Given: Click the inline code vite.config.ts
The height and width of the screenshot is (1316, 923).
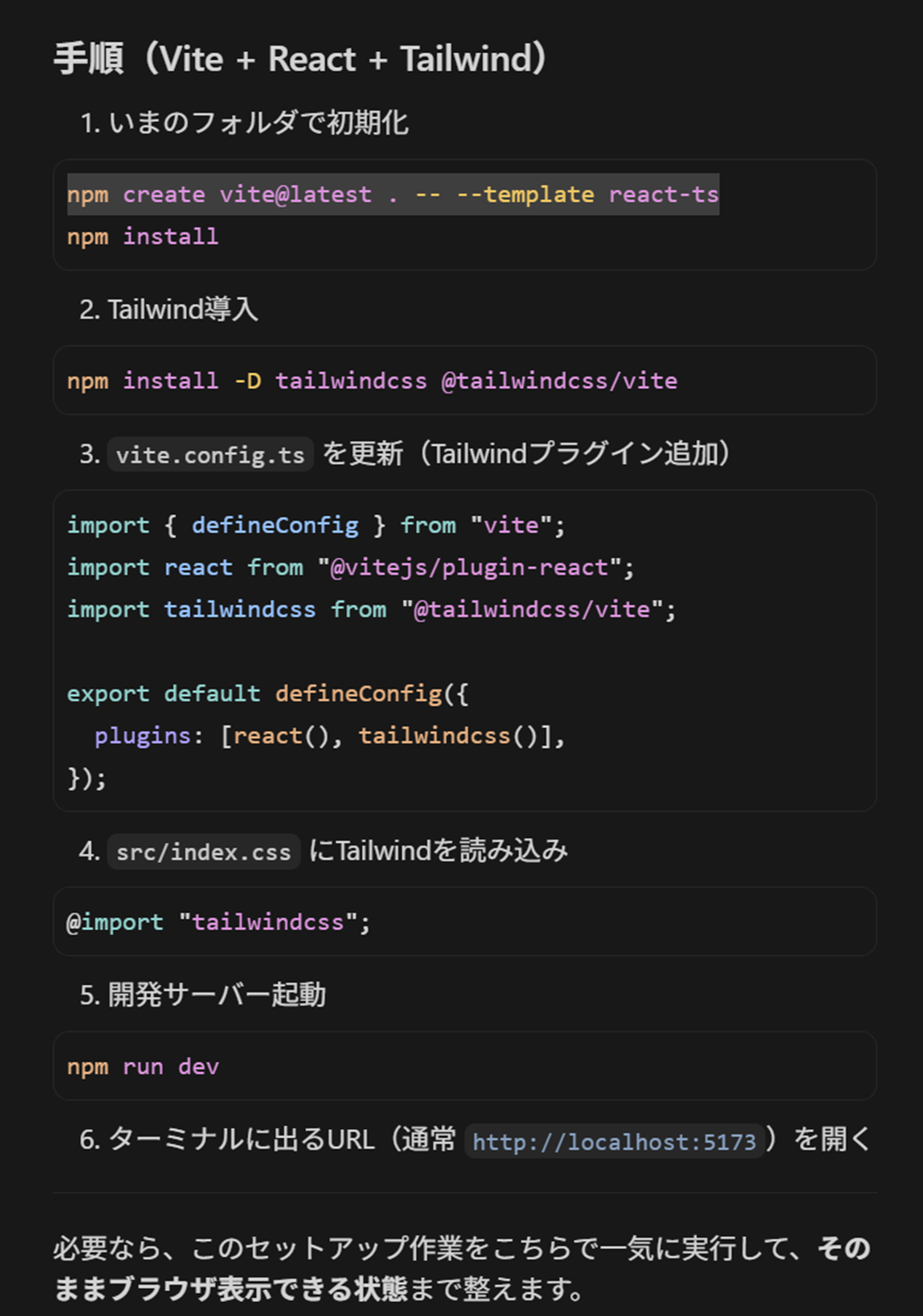Looking at the screenshot, I should (210, 455).
